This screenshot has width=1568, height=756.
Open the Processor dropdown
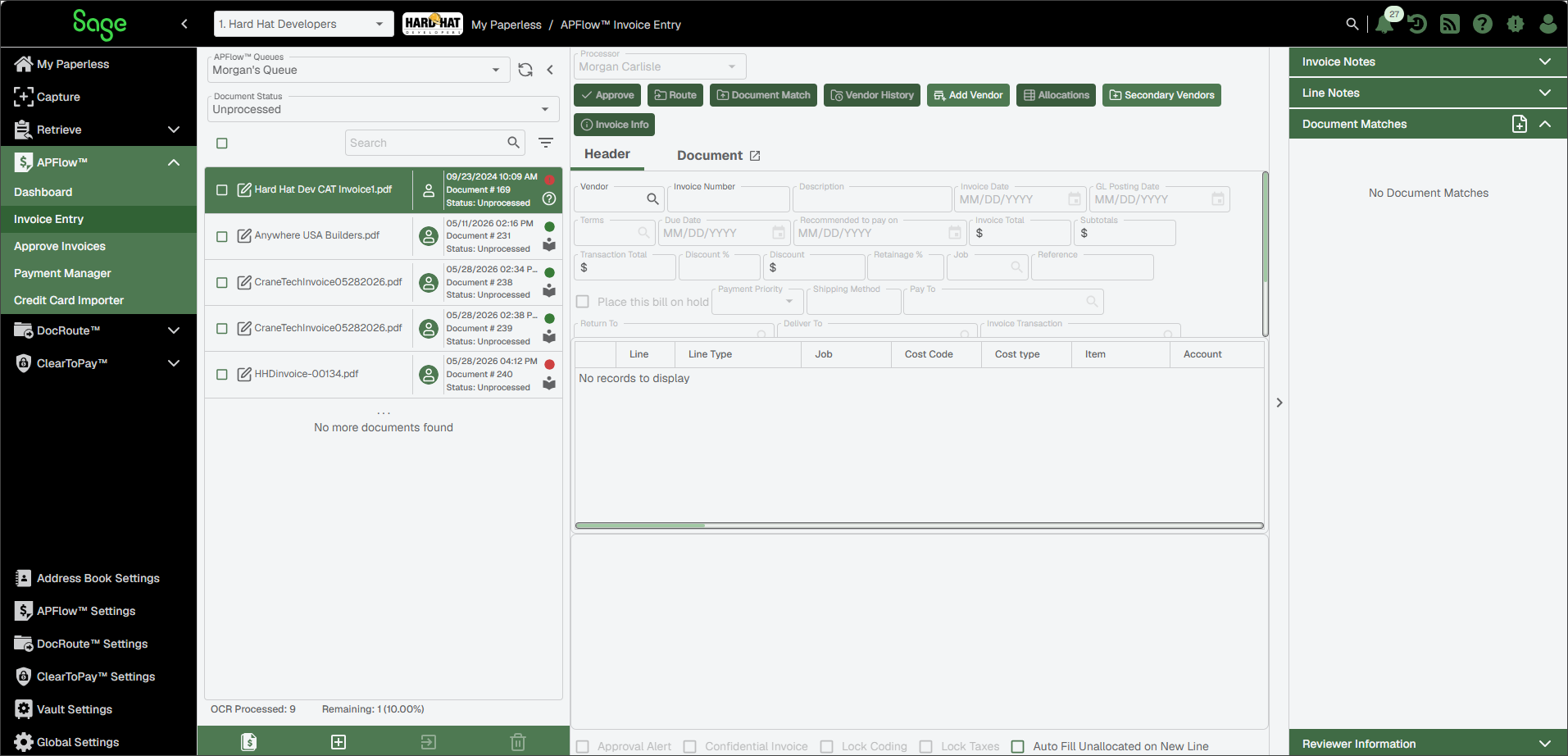tap(659, 66)
